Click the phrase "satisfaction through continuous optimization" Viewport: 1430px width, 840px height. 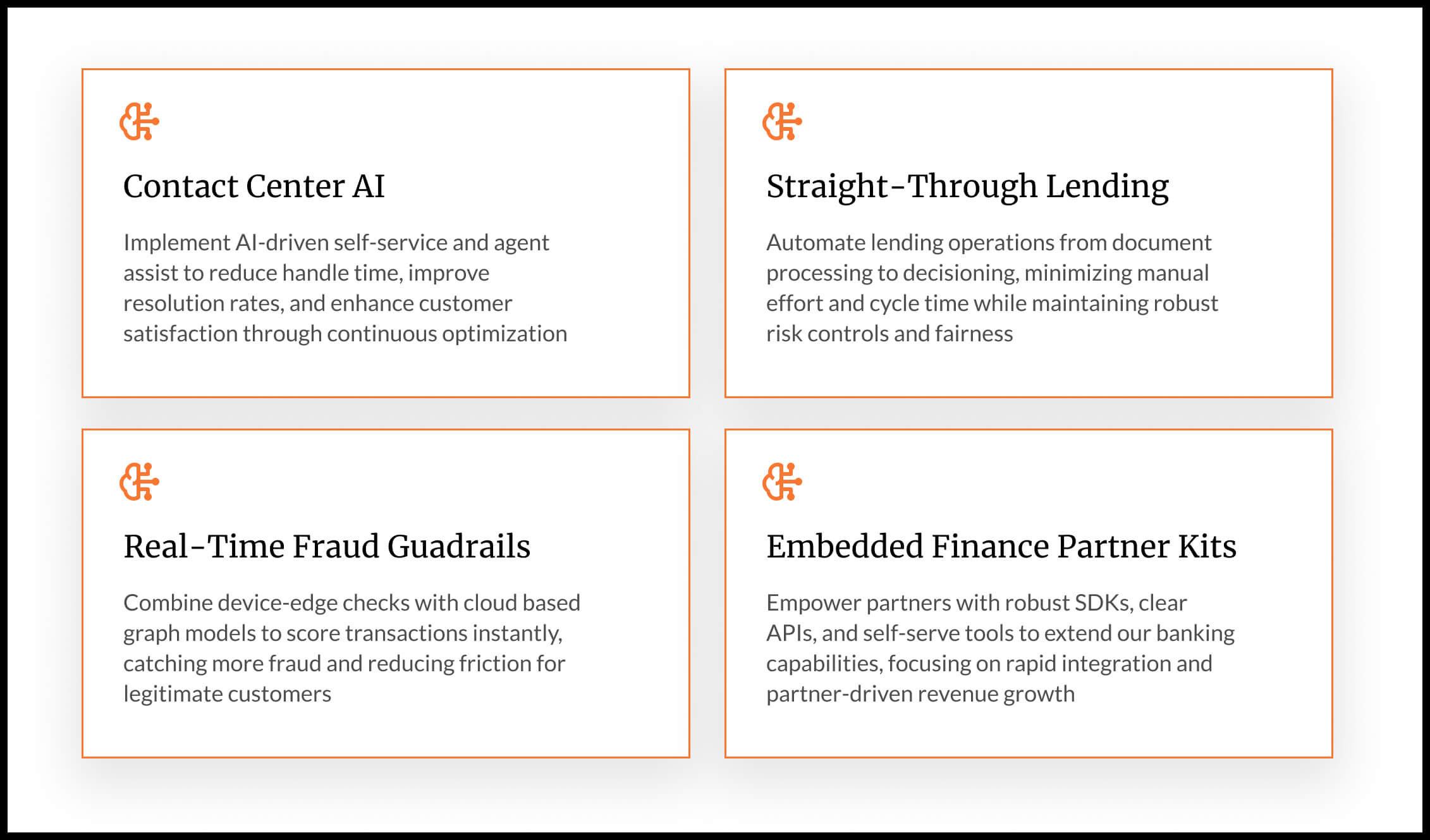pyautogui.click(x=345, y=334)
